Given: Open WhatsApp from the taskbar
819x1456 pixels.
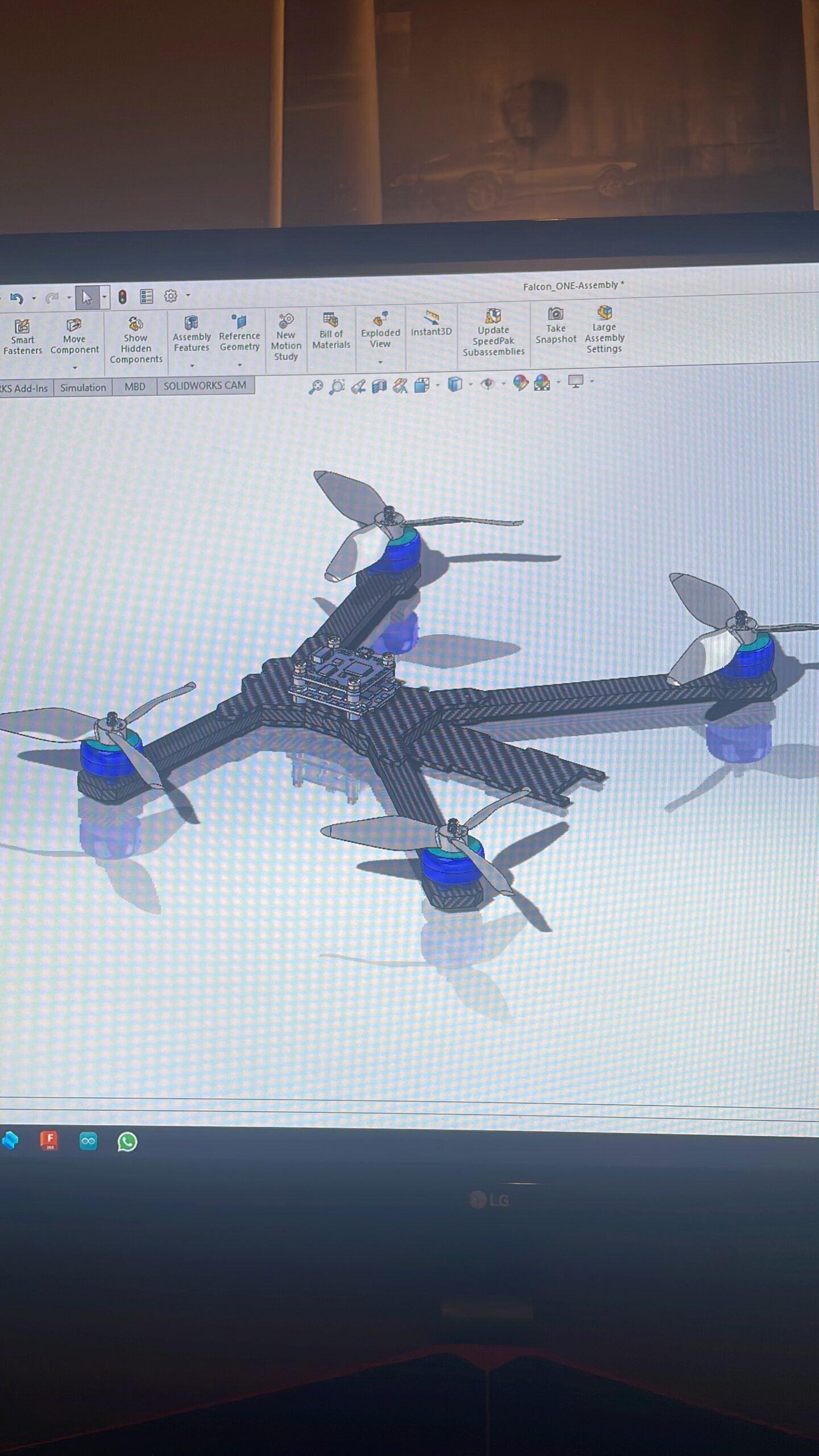Looking at the screenshot, I should point(127,1141).
